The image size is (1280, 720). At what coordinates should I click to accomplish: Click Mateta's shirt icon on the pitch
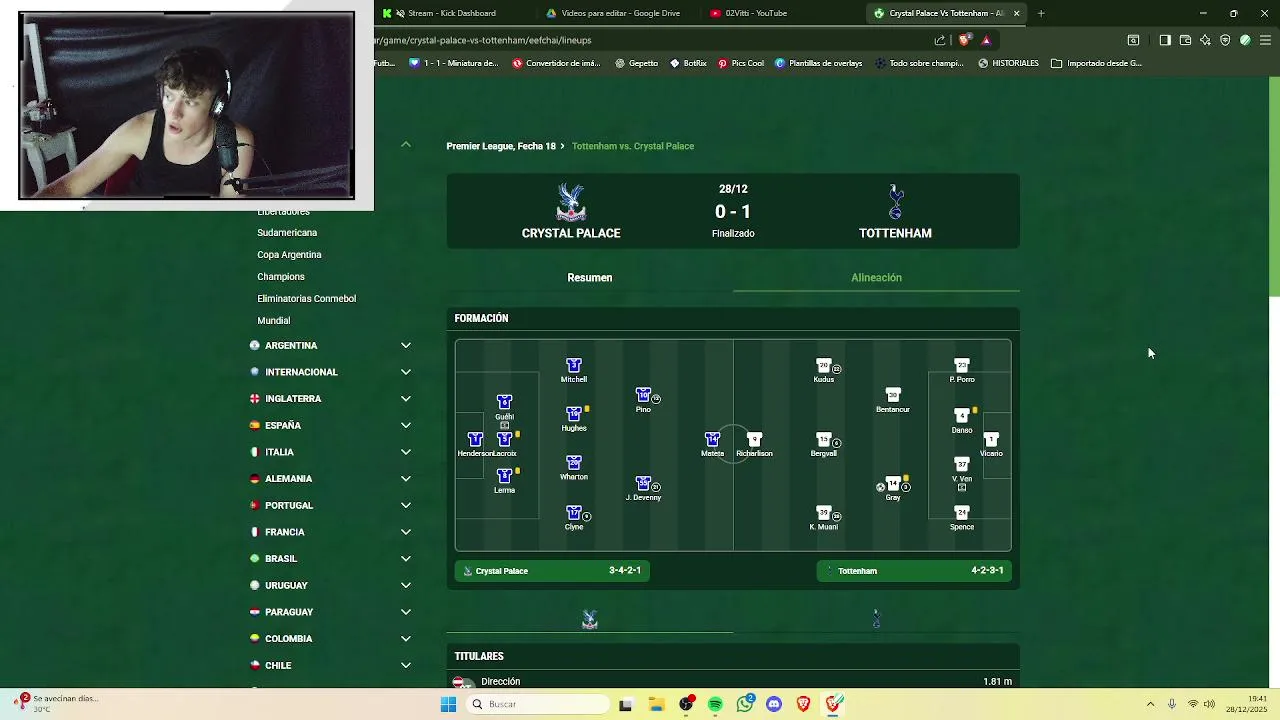(712, 439)
